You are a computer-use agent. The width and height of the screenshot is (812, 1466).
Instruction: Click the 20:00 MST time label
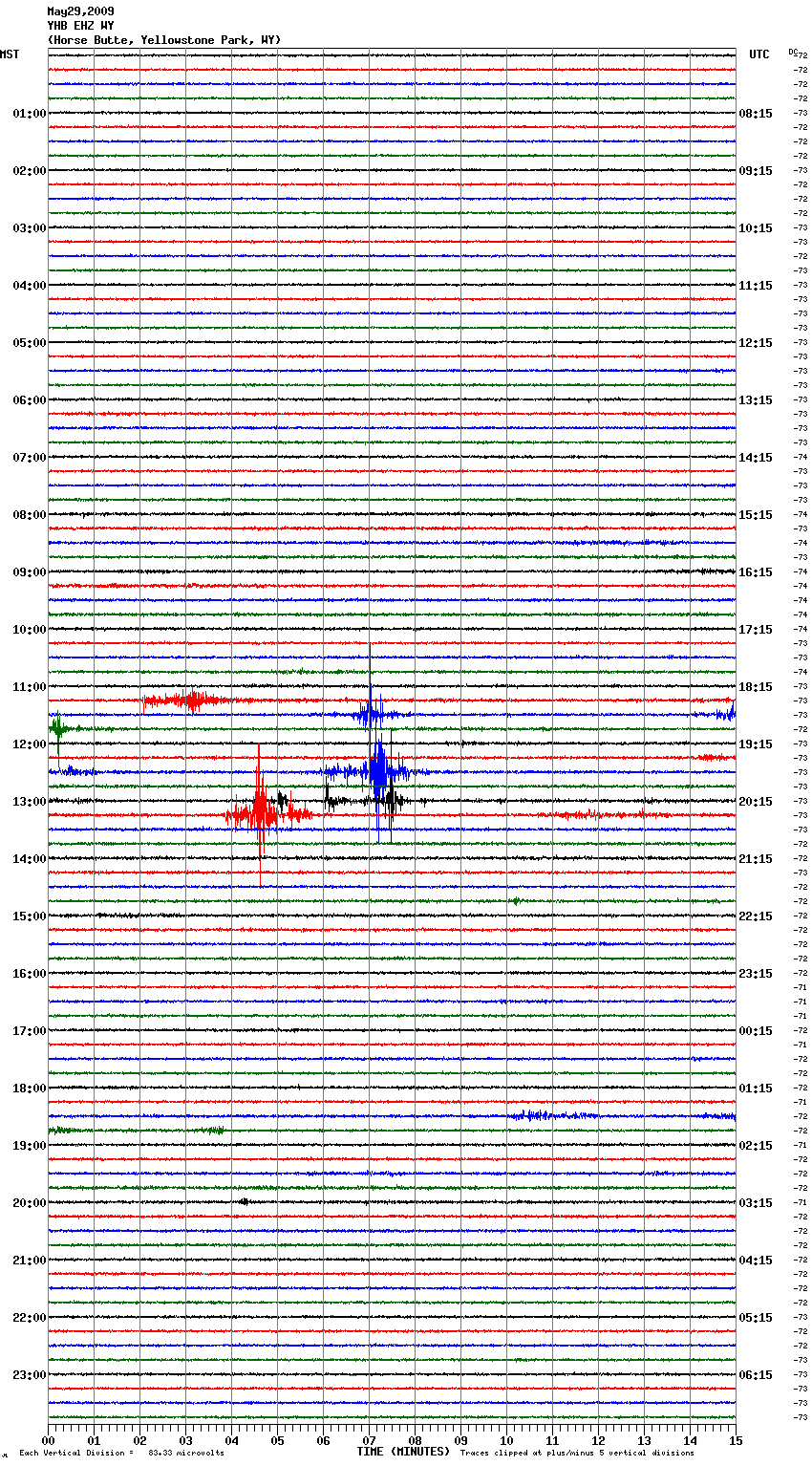click(x=29, y=1203)
